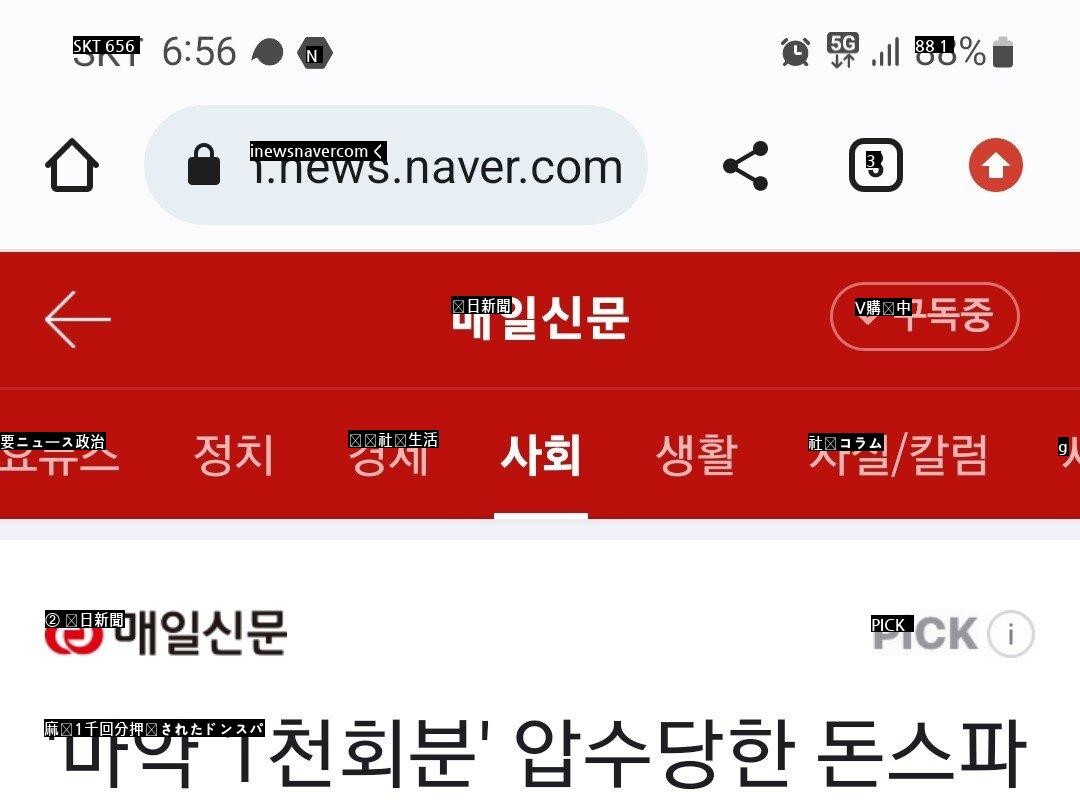This screenshot has width=1080, height=800.
Task: Tap the lock icon in address bar
Action: click(204, 165)
